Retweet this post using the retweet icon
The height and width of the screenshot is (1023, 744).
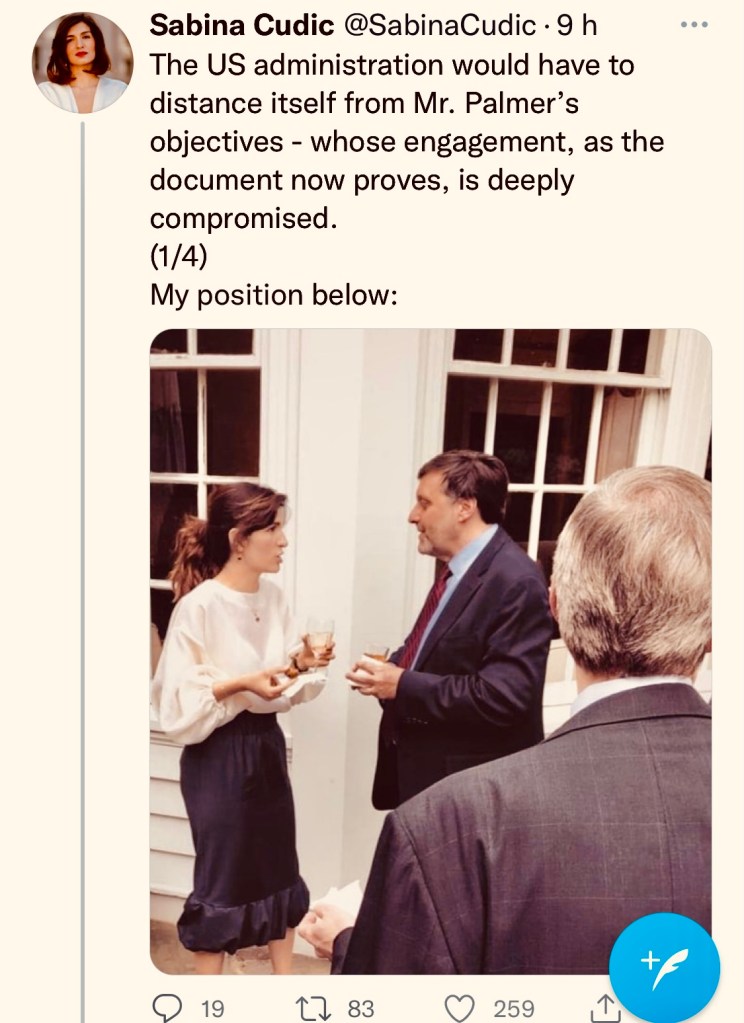point(318,1007)
